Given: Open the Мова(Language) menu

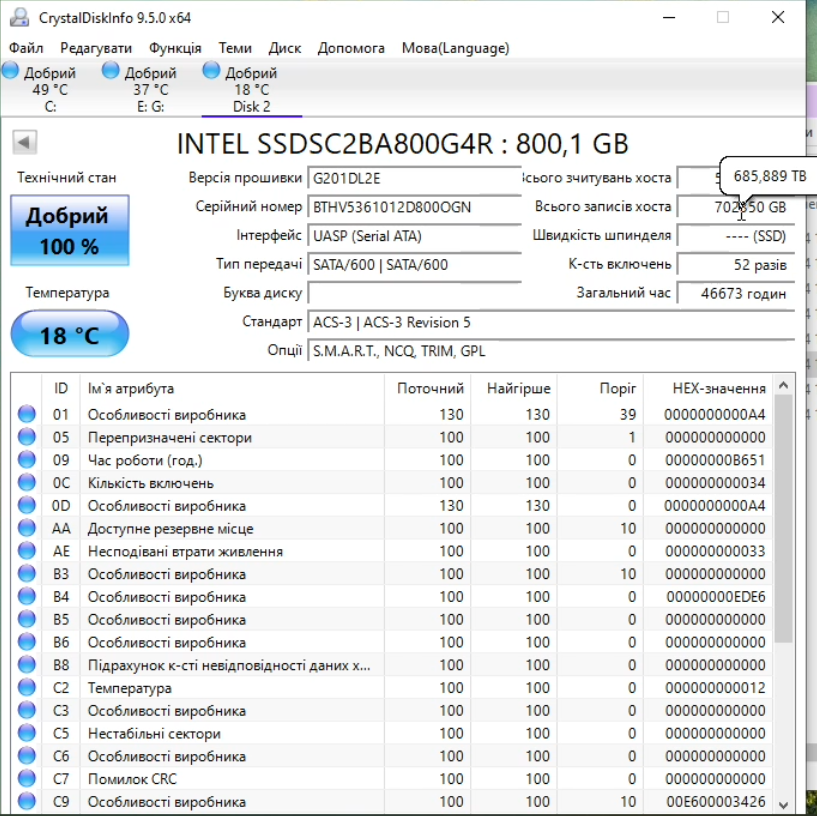Looking at the screenshot, I should click(455, 48).
